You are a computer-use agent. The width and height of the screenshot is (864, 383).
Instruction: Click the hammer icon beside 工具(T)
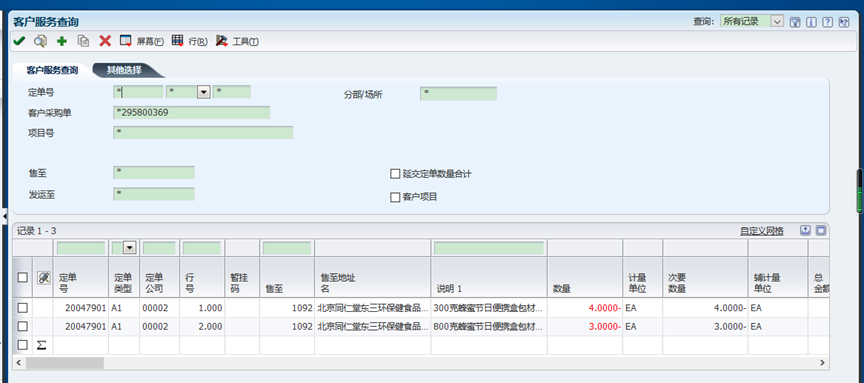click(222, 41)
